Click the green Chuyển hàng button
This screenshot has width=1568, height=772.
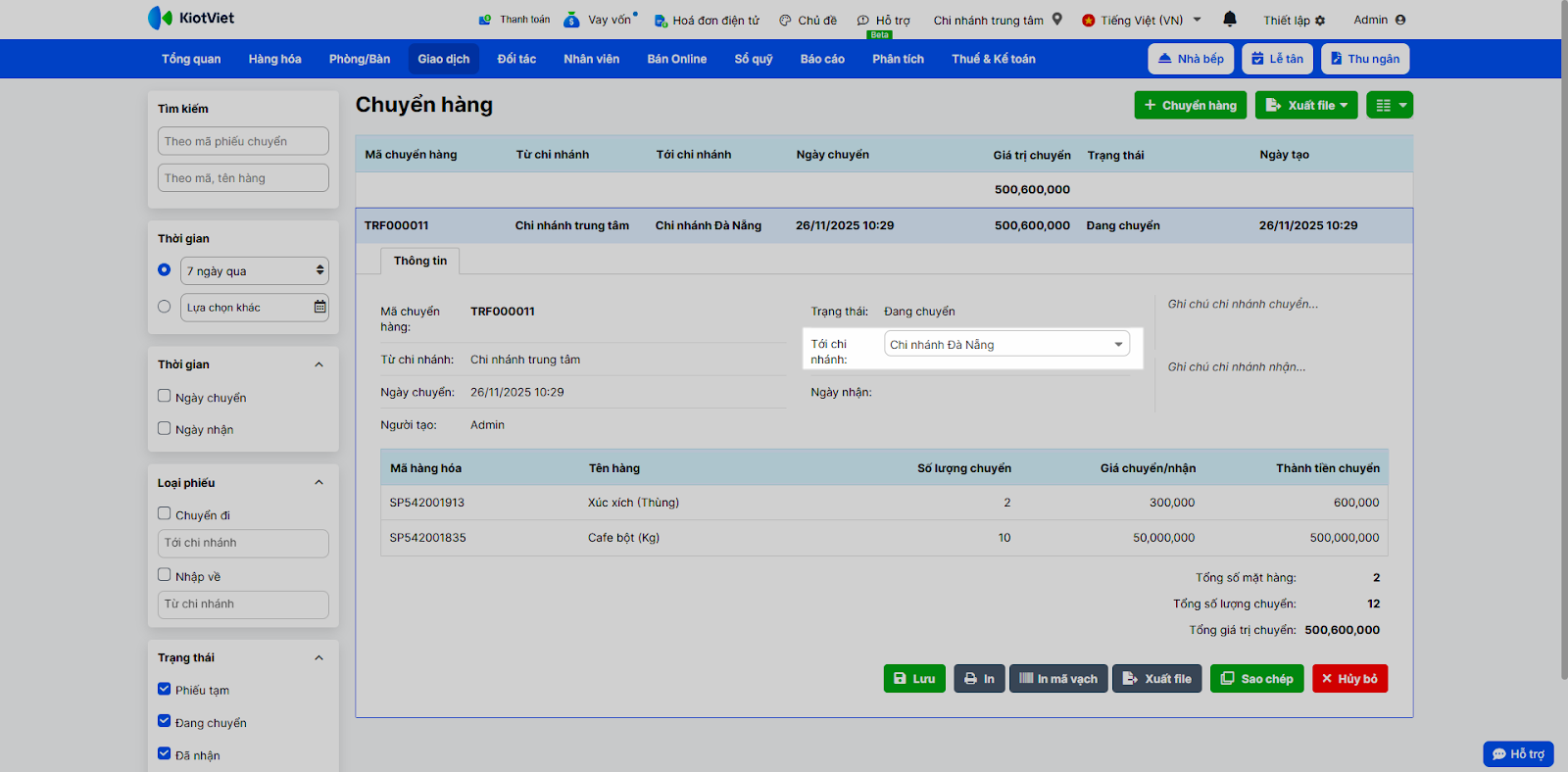click(x=1191, y=105)
